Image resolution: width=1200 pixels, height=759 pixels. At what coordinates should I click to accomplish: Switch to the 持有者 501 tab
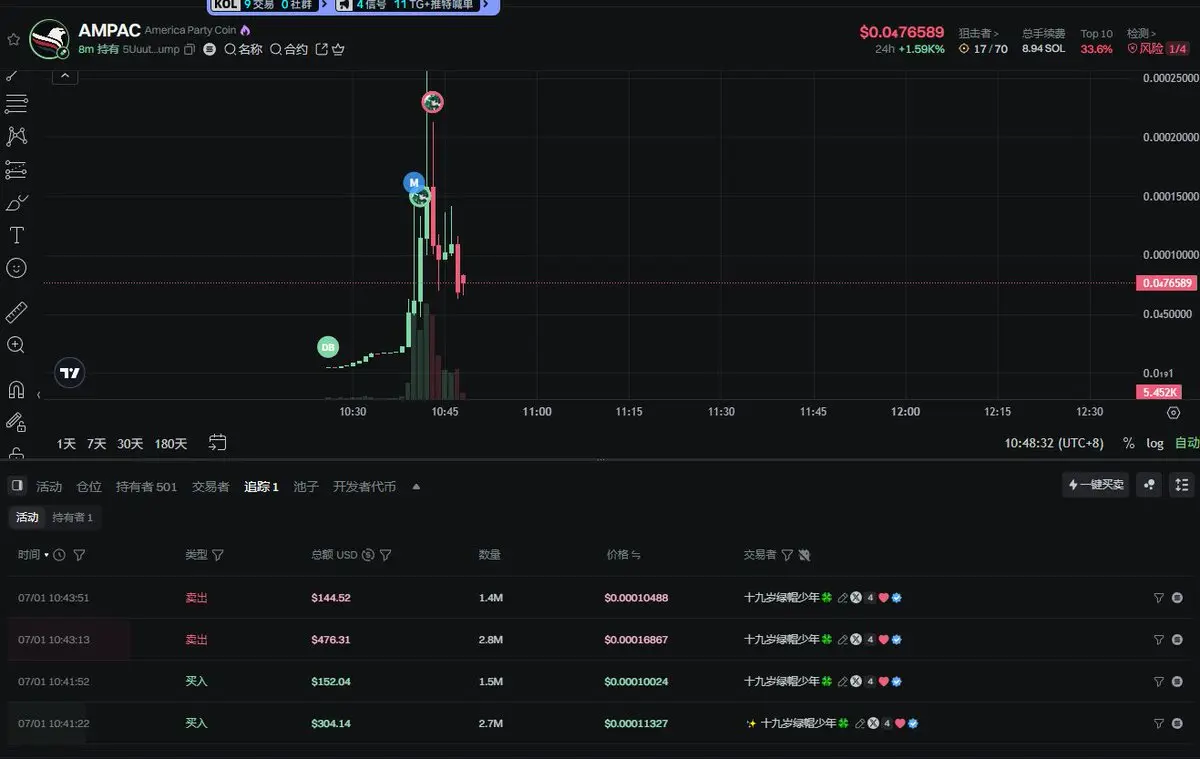pos(146,487)
